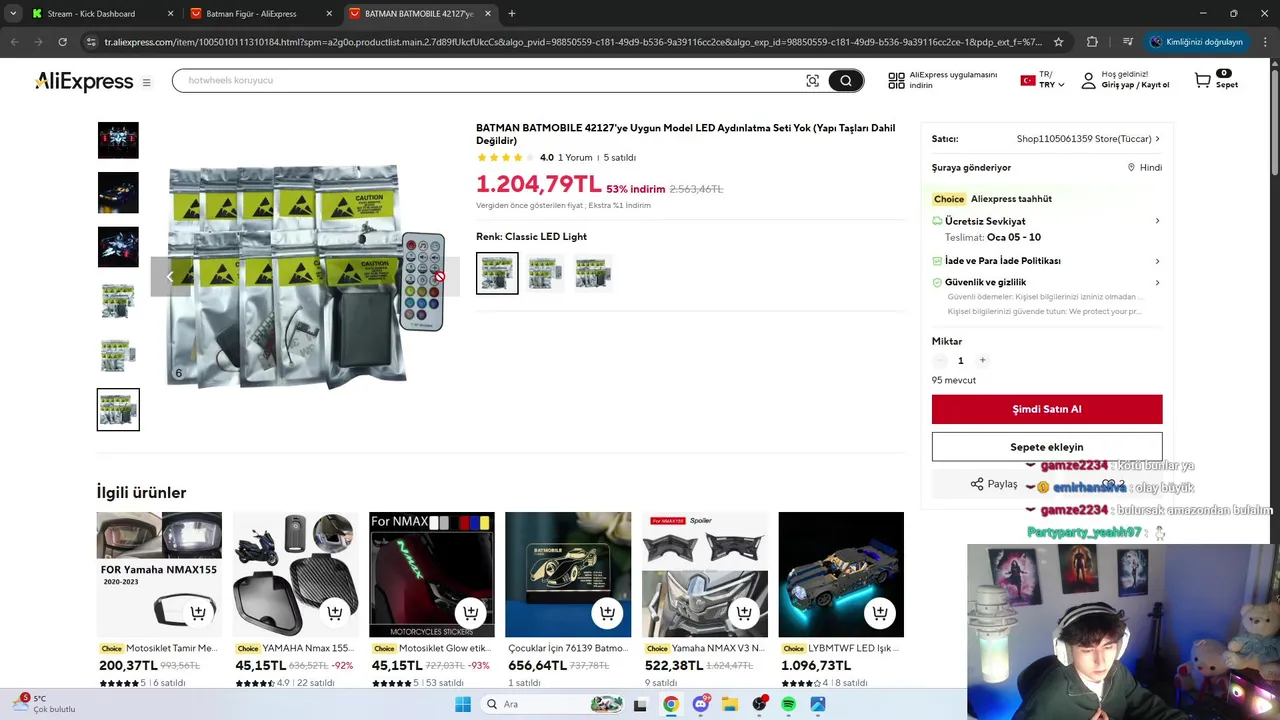The width and height of the screenshot is (1280, 720).
Task: Select the BATMAN BATMOBILE 42127 tab
Action: pyautogui.click(x=420, y=14)
